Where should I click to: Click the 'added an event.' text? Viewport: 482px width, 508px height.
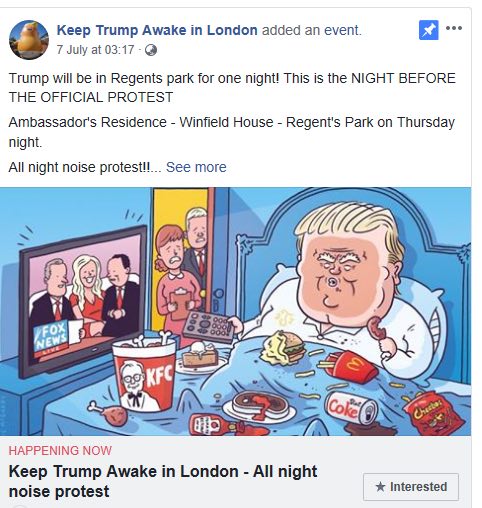pyautogui.click(x=312, y=30)
